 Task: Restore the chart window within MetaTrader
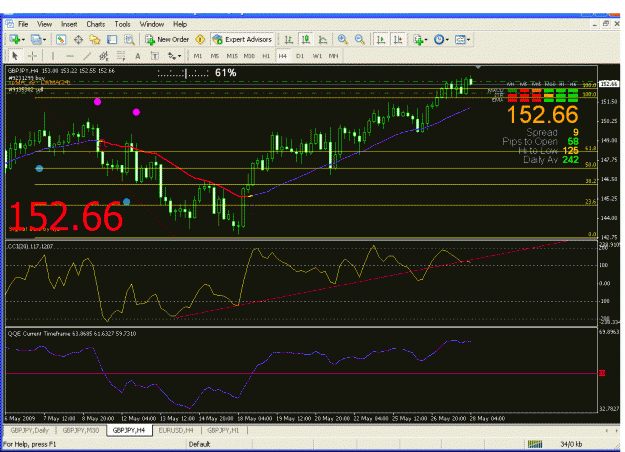[605, 24]
